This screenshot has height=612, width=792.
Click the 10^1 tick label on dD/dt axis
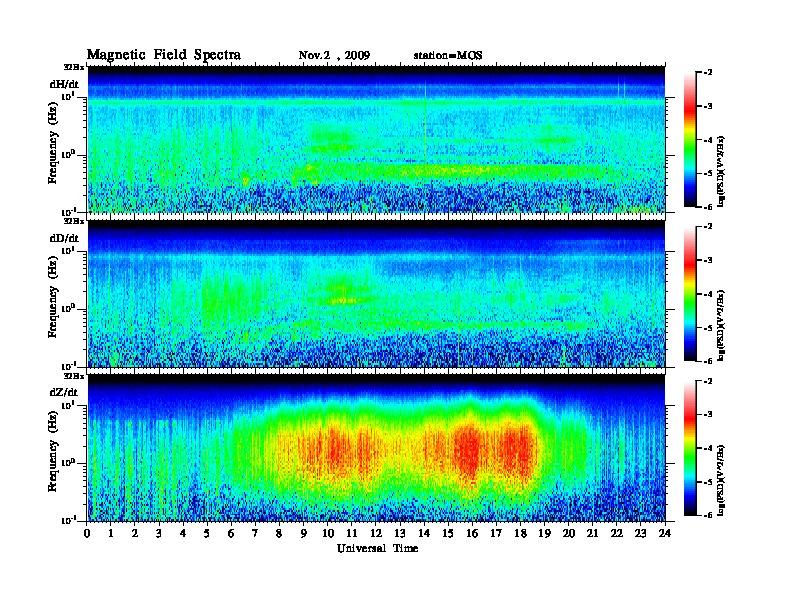[x=68, y=250]
